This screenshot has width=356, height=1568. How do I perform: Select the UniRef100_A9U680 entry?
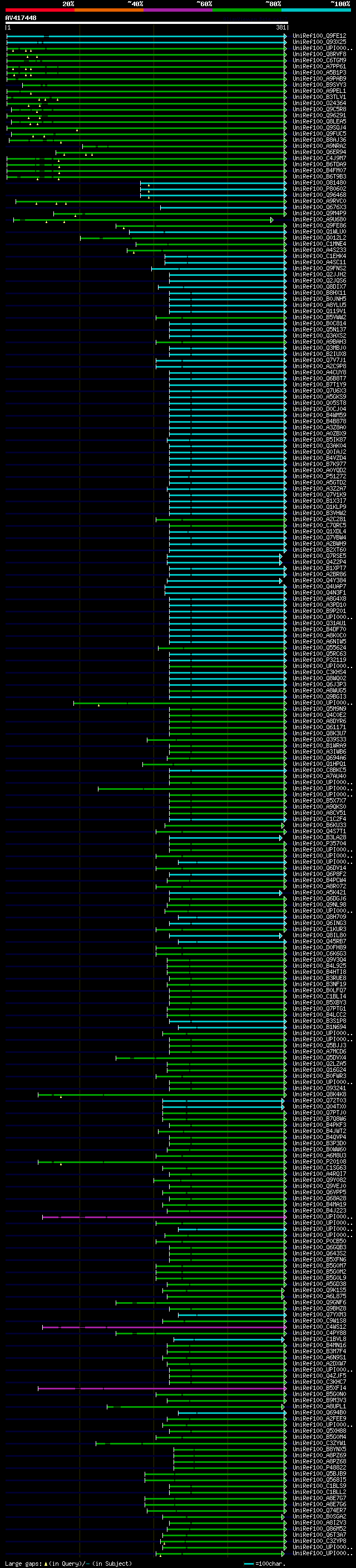[x=319, y=219]
